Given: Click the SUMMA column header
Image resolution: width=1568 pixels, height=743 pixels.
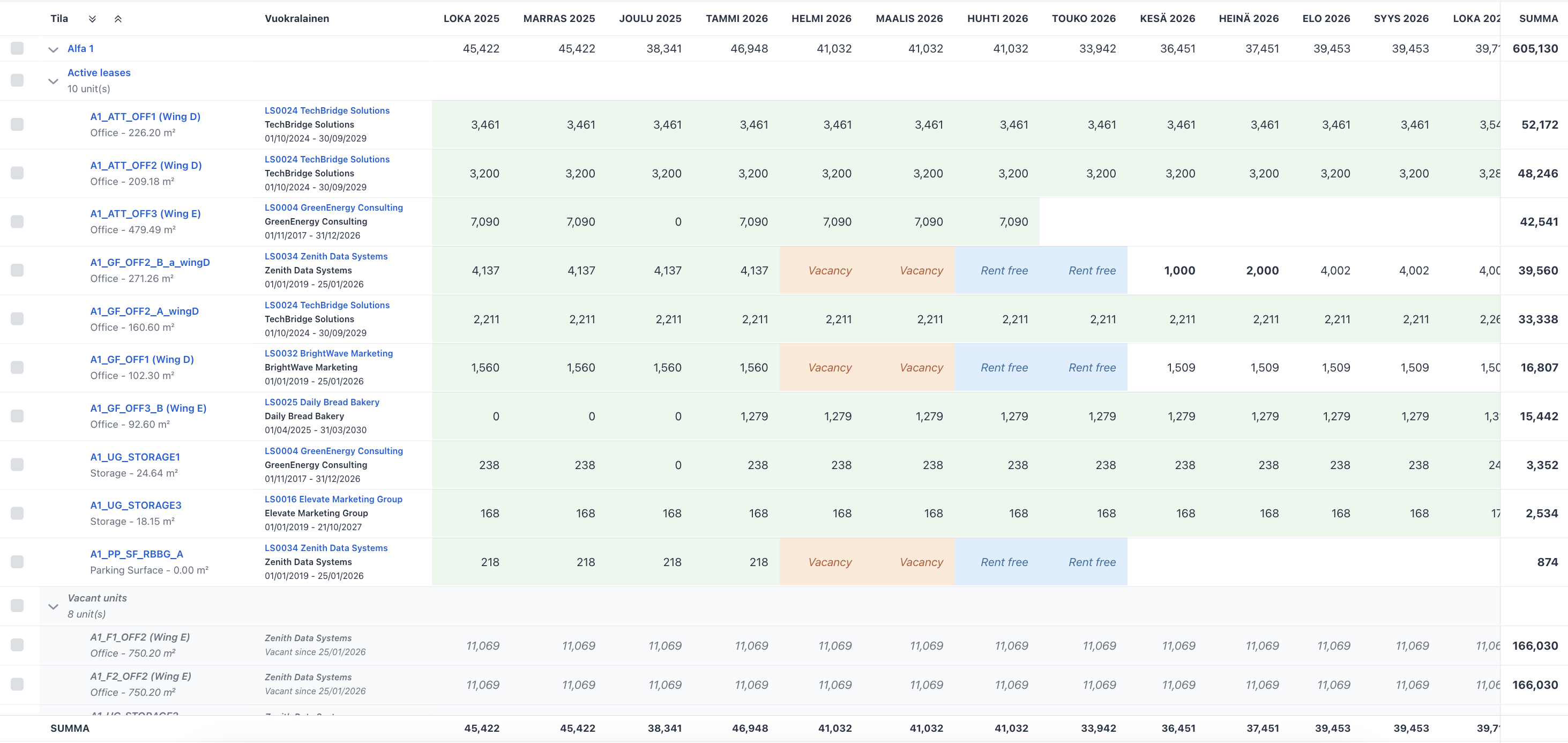Looking at the screenshot, I should coord(1537,18).
